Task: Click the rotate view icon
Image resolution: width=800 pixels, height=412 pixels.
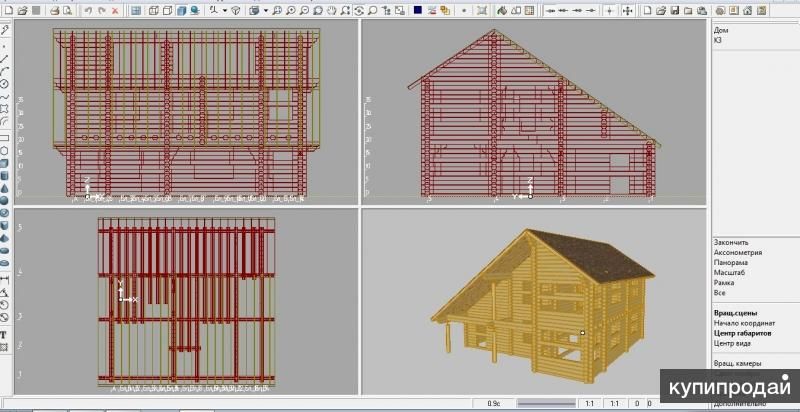Action: pyautogui.click(x=359, y=10)
